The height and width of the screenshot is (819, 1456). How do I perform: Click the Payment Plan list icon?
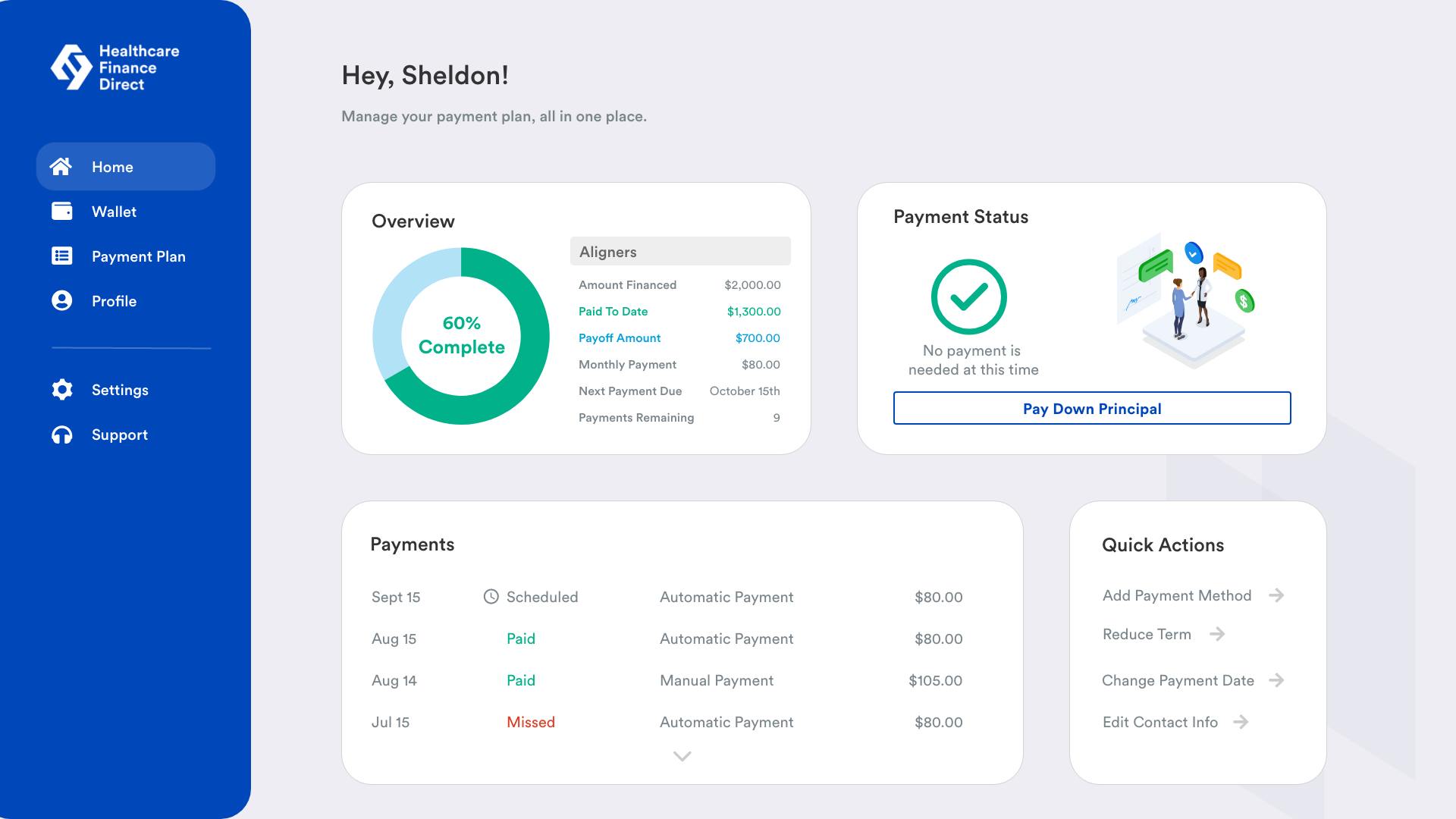61,256
